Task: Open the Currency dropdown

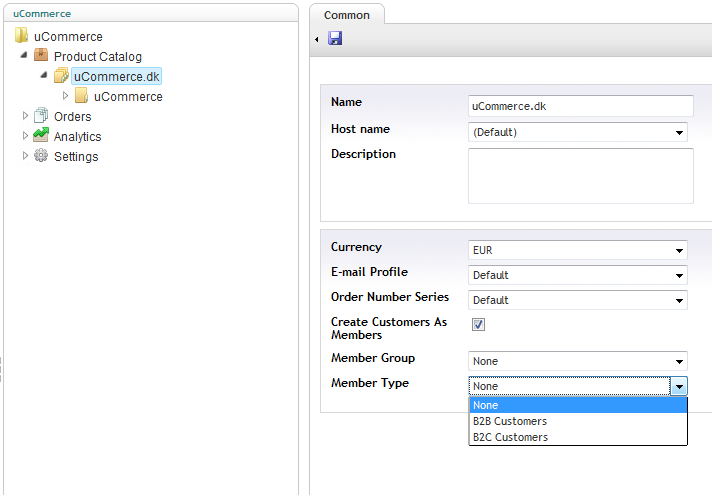Action: [578, 250]
